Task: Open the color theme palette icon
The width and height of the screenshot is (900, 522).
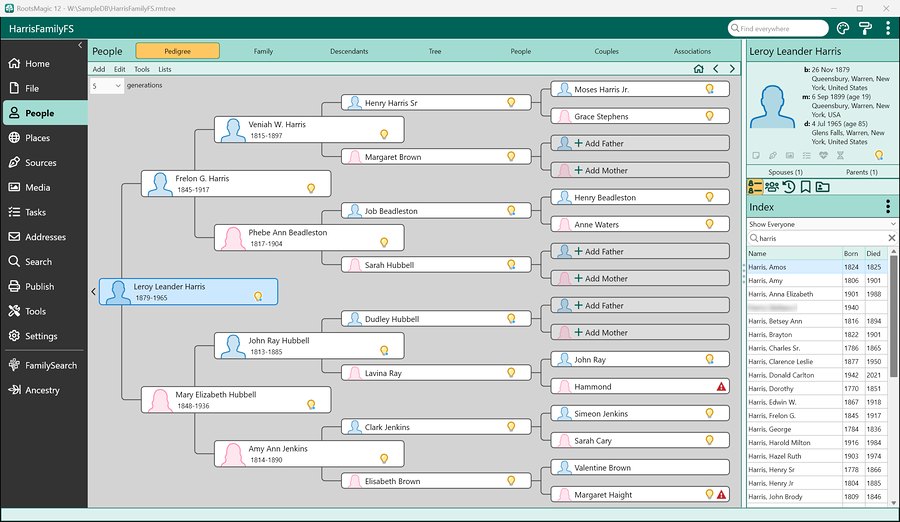Action: tap(843, 28)
